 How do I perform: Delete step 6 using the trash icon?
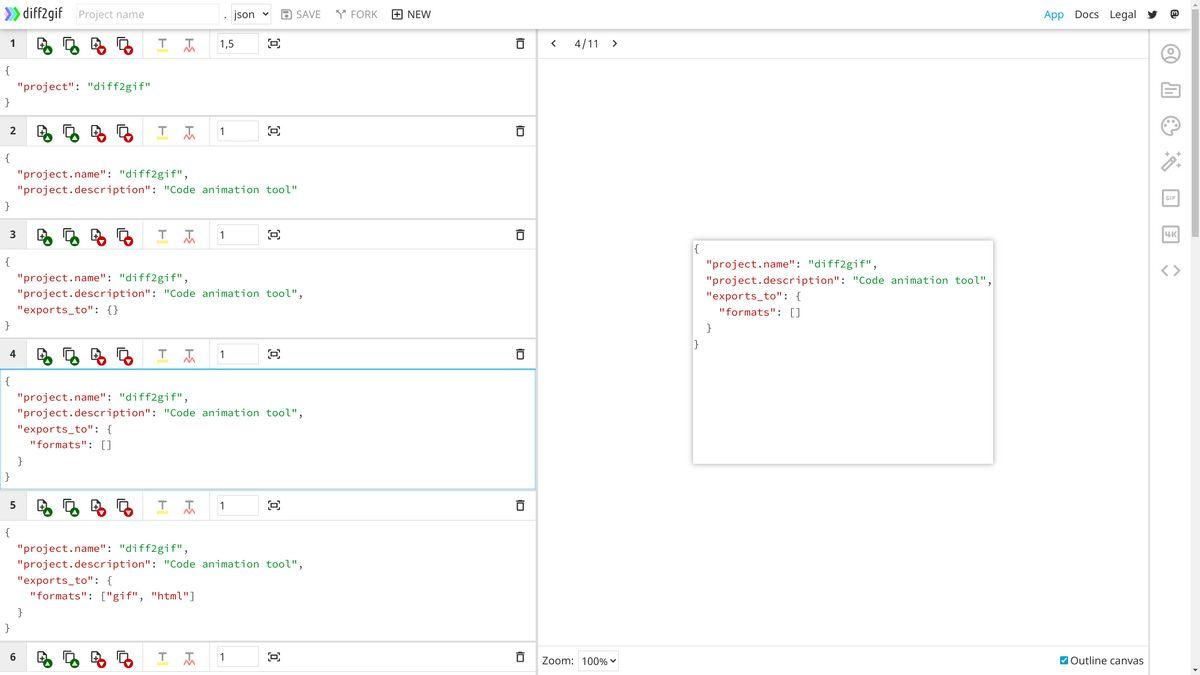pos(520,657)
